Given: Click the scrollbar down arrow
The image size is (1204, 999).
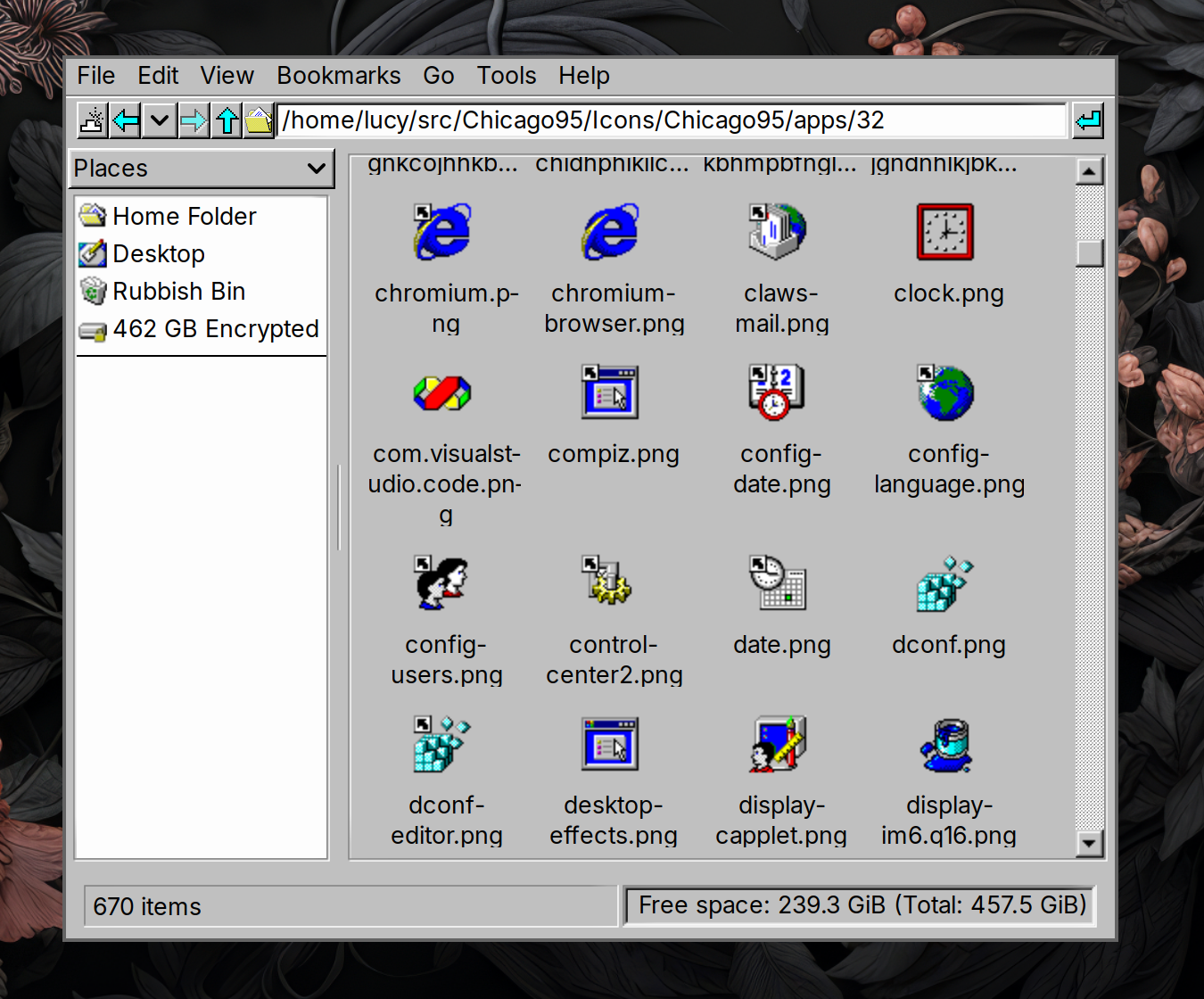Looking at the screenshot, I should (1090, 843).
